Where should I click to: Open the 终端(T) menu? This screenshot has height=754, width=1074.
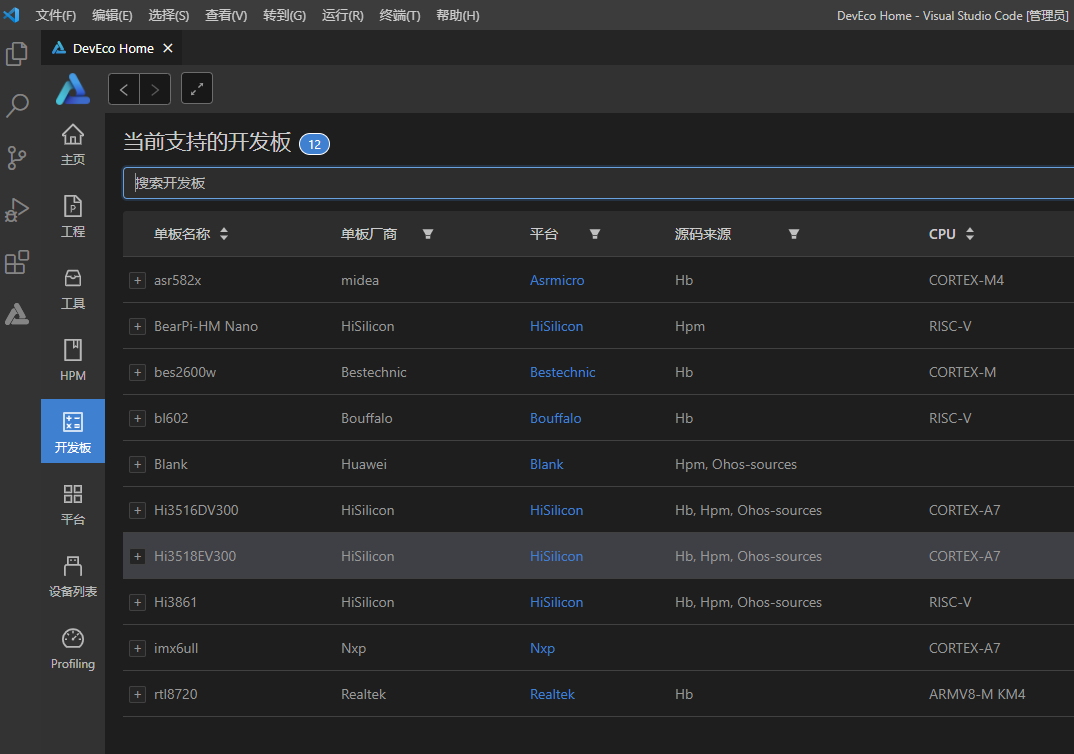400,16
